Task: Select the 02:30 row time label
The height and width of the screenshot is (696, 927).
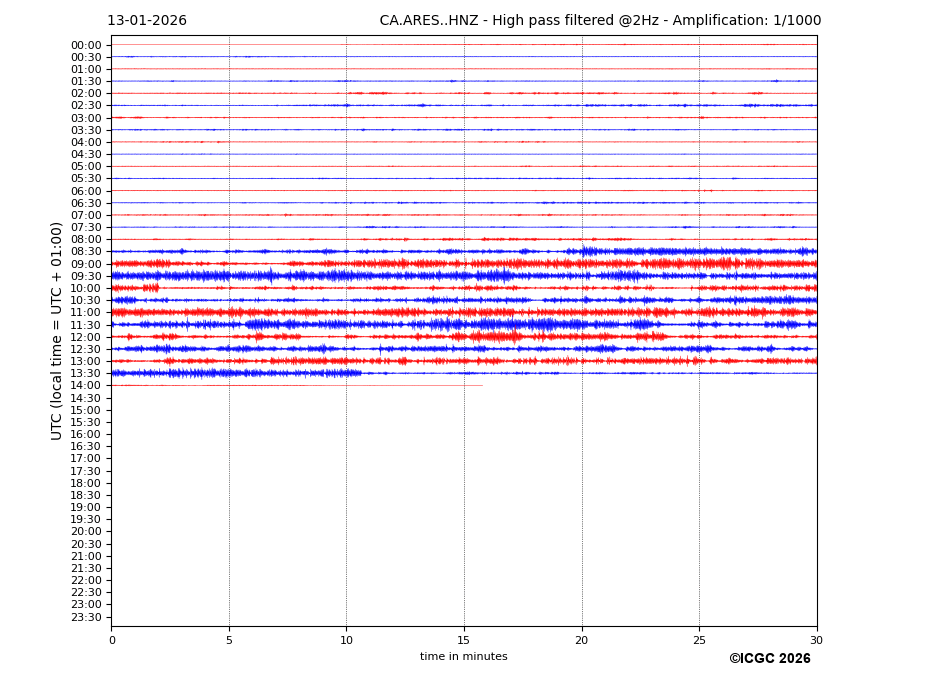Action: (86, 106)
